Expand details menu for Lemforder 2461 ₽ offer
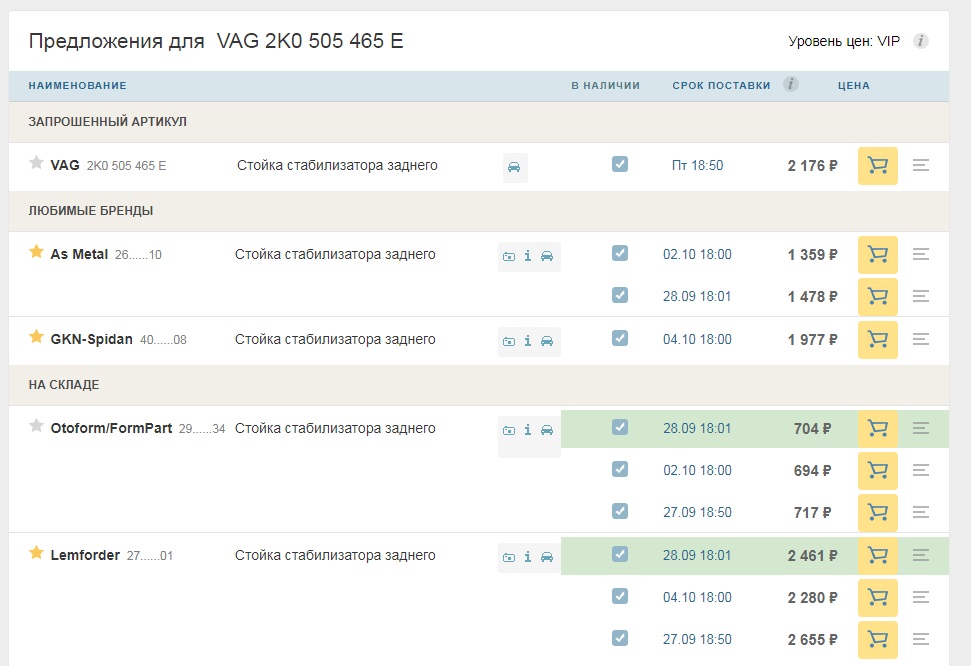This screenshot has height=666, width=971. click(x=921, y=556)
